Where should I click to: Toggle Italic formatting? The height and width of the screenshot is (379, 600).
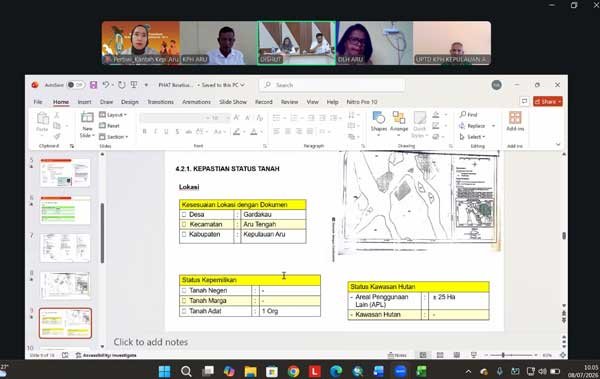tap(155, 132)
